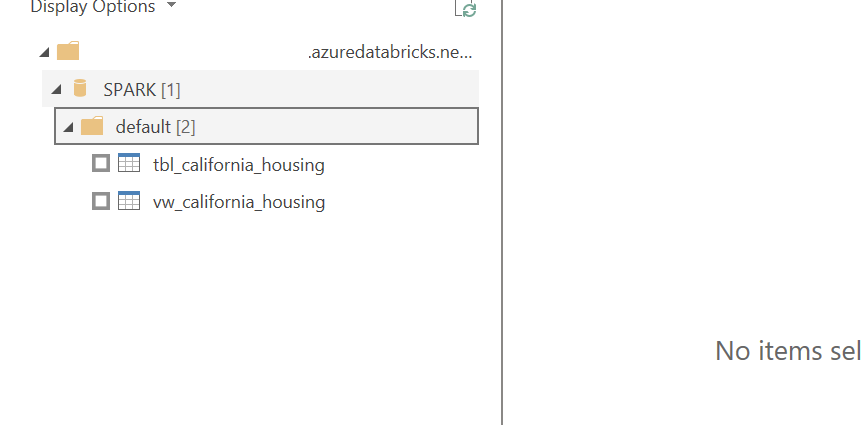The width and height of the screenshot is (862, 425).
Task: Open the Display Options dropdown arrow
Action: click(171, 5)
